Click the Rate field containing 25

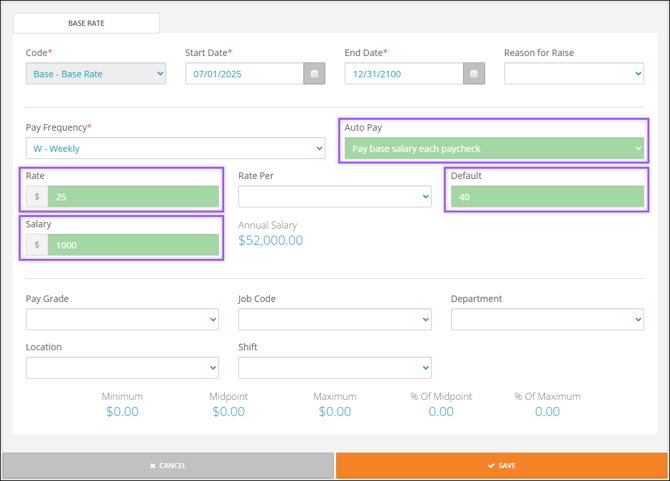tap(133, 197)
